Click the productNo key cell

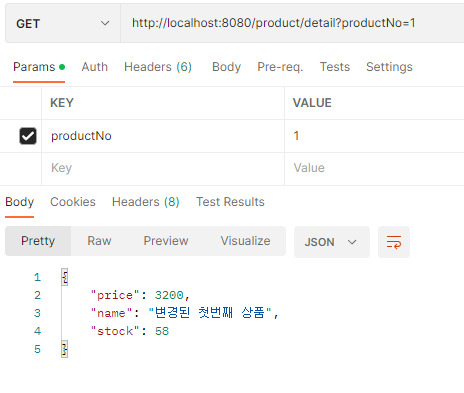(163, 136)
